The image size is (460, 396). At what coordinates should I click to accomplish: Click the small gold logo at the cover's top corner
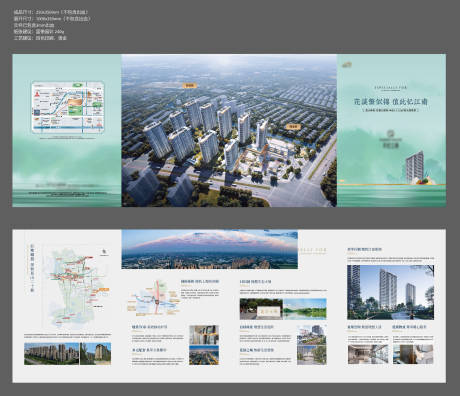[347, 65]
